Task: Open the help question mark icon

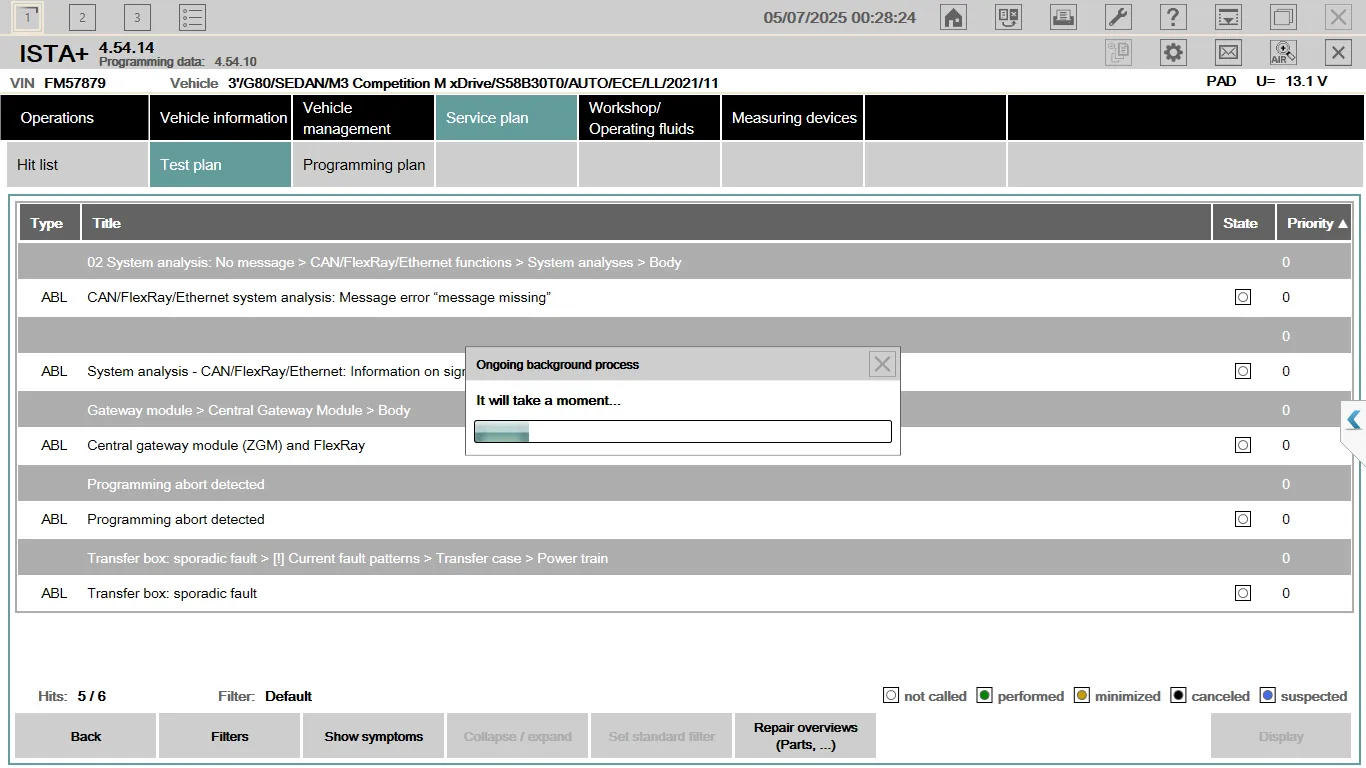Action: click(x=1173, y=17)
